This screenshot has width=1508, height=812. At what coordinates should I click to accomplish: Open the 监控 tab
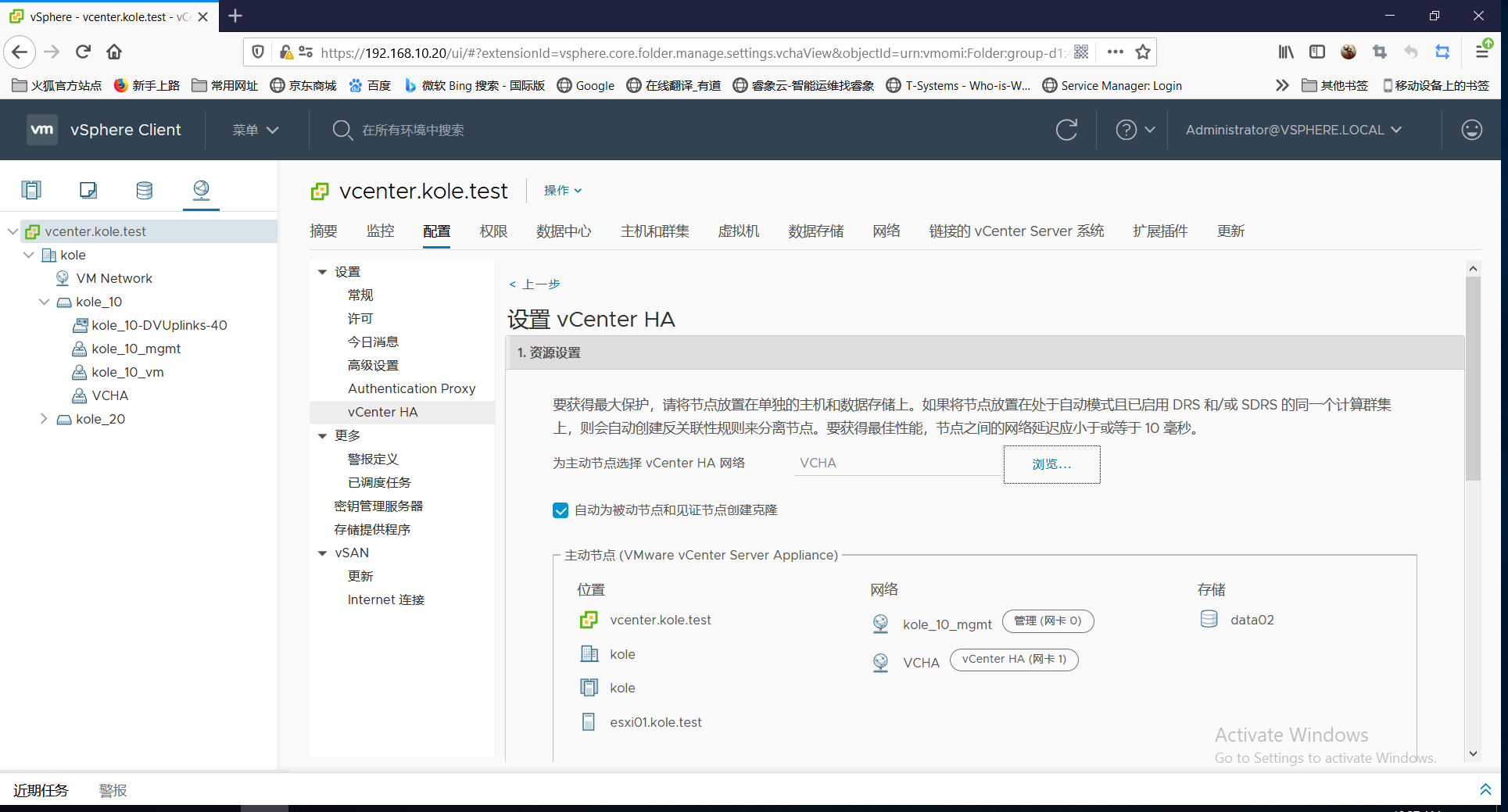point(380,231)
